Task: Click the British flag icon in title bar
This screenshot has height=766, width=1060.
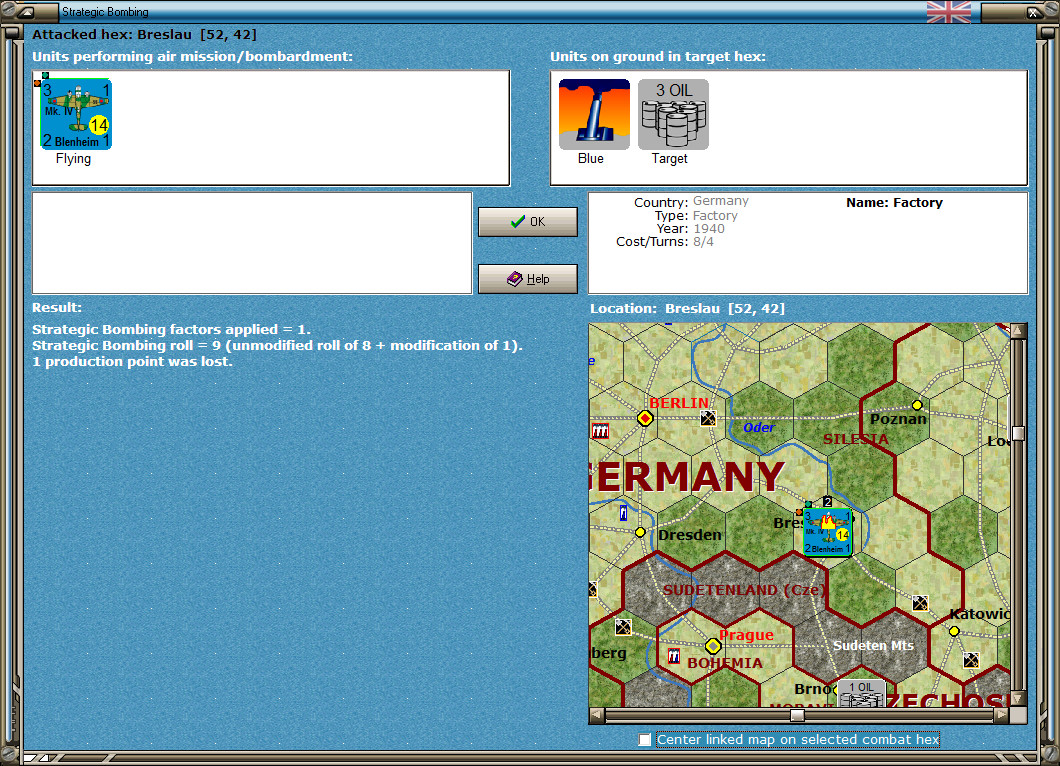Action: (948, 11)
